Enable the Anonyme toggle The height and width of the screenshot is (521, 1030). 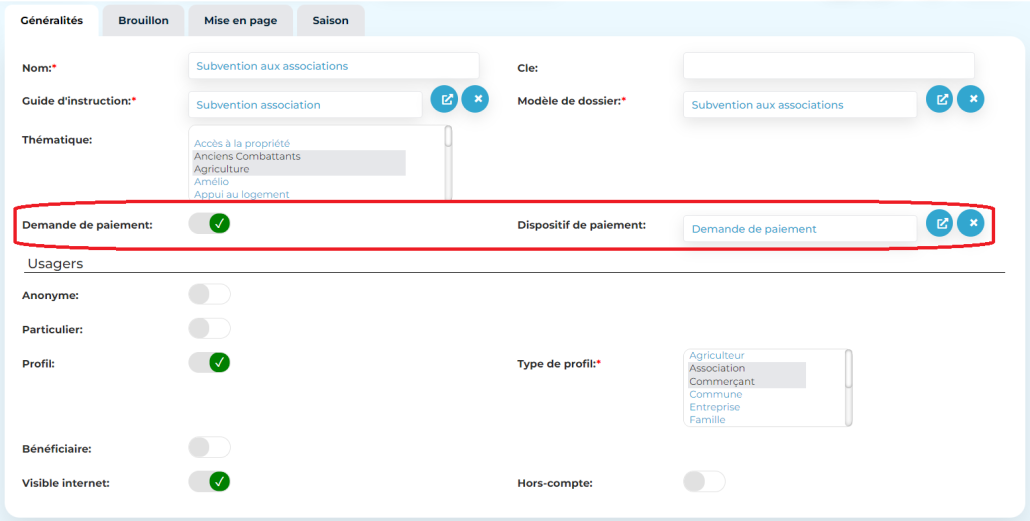(x=209, y=294)
